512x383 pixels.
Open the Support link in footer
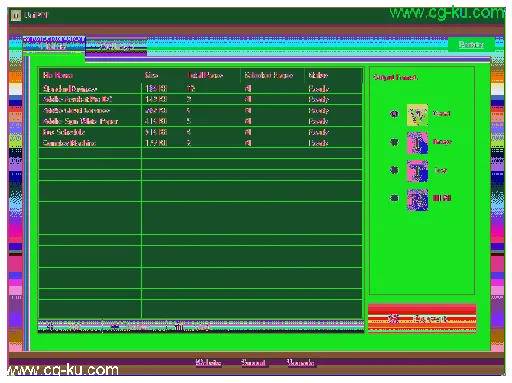point(253,362)
